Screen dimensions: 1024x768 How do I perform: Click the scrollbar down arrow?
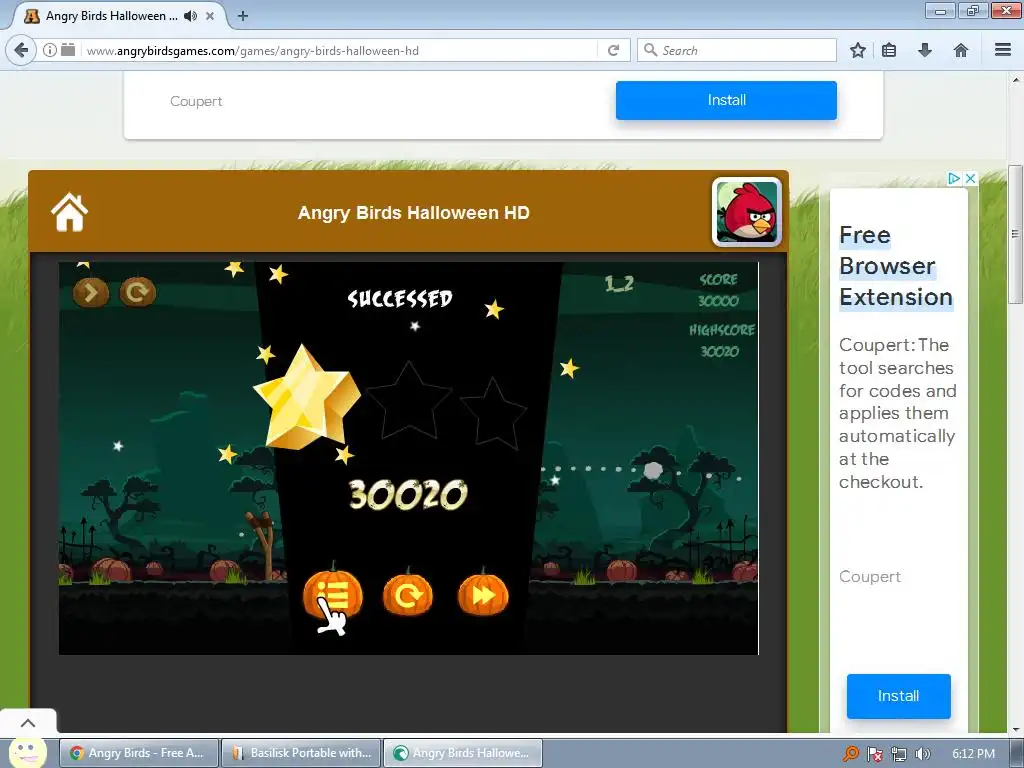[1016, 728]
